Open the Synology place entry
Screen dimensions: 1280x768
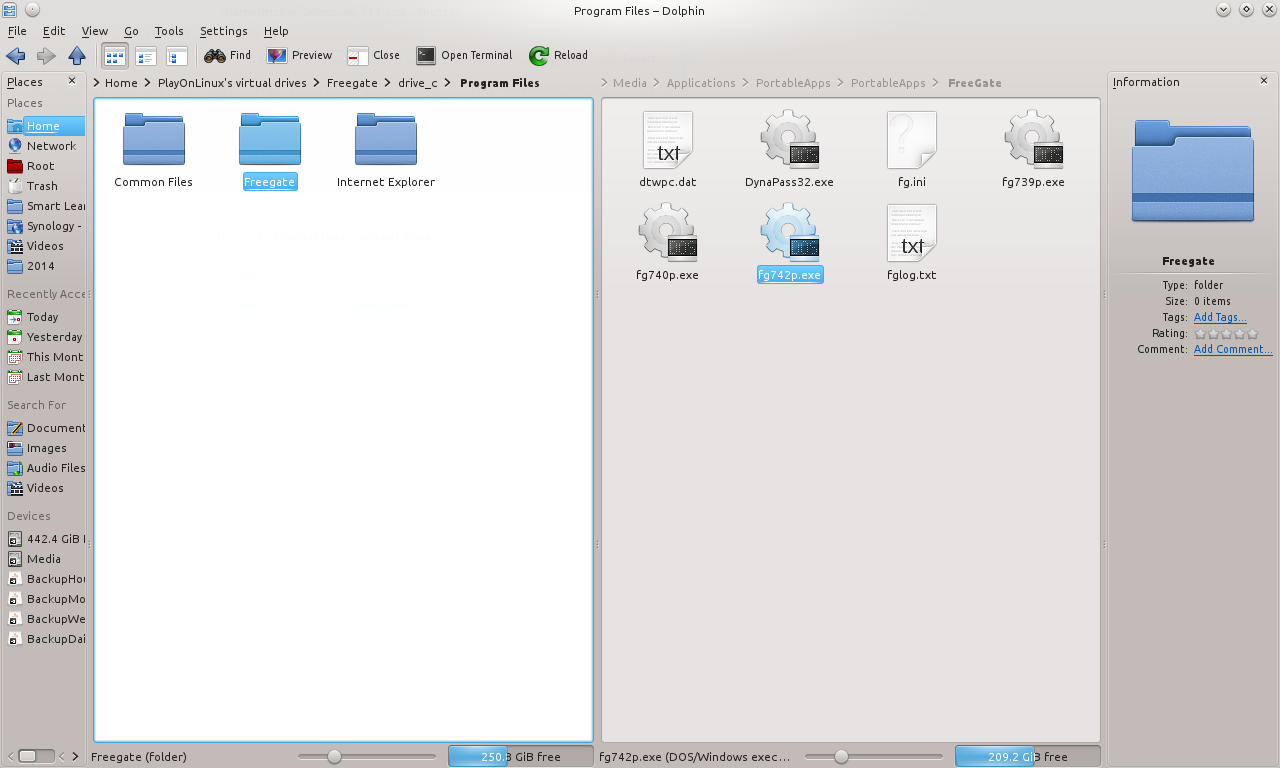coord(44,226)
